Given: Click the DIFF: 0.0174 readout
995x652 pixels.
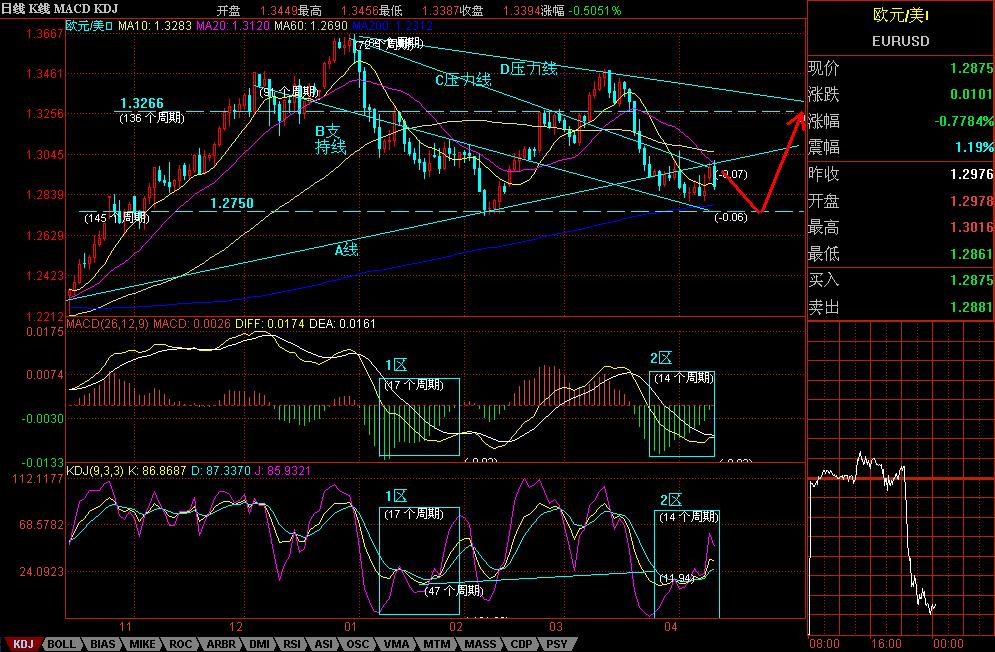Looking at the screenshot, I should click(x=270, y=324).
